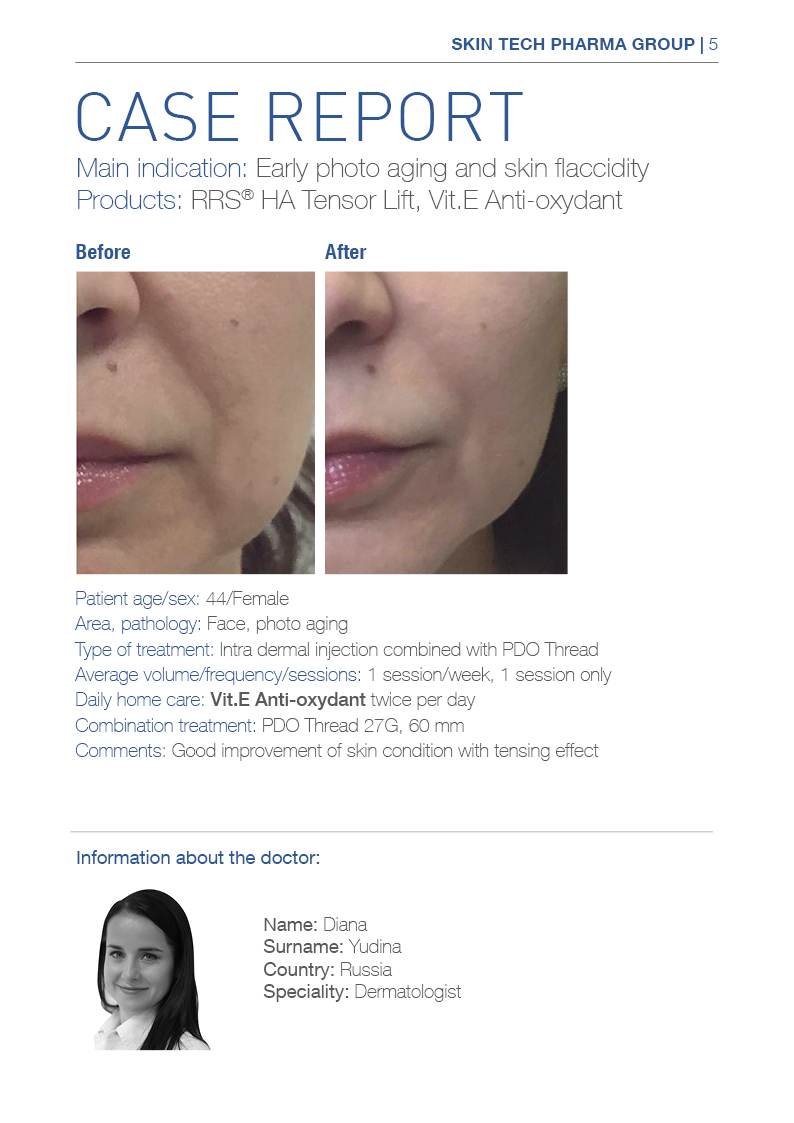Click bold Vit.E Anti-oxydant text
794x1123 pixels.
coord(288,700)
